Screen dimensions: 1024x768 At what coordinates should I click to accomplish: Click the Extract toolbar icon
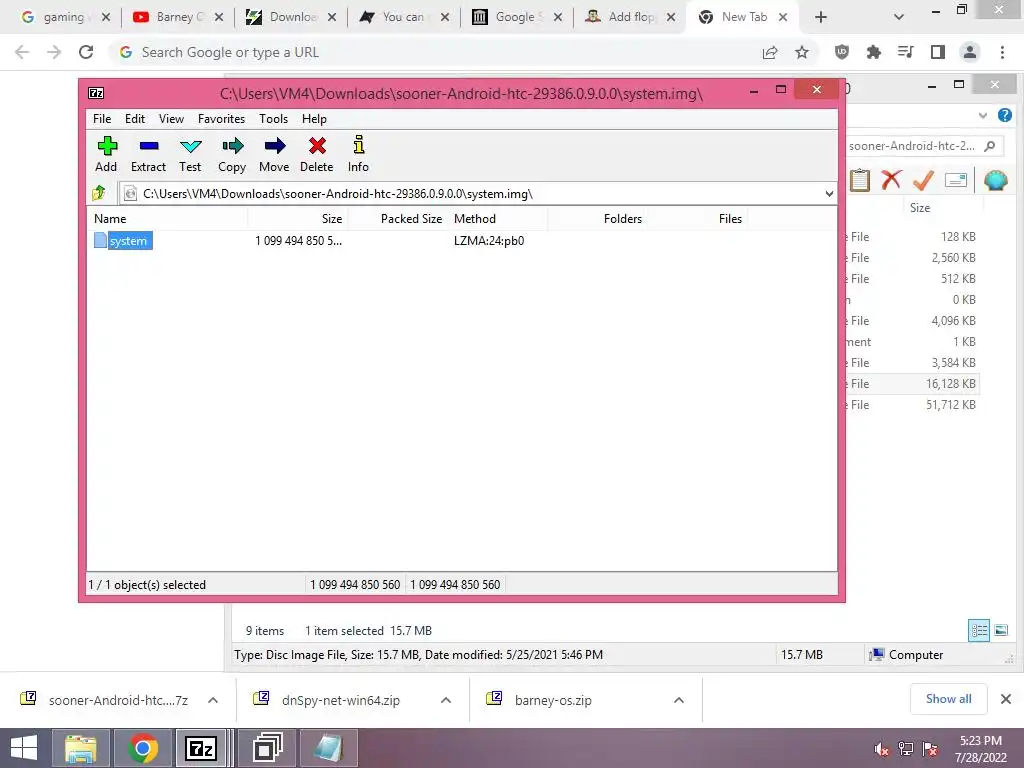(148, 154)
